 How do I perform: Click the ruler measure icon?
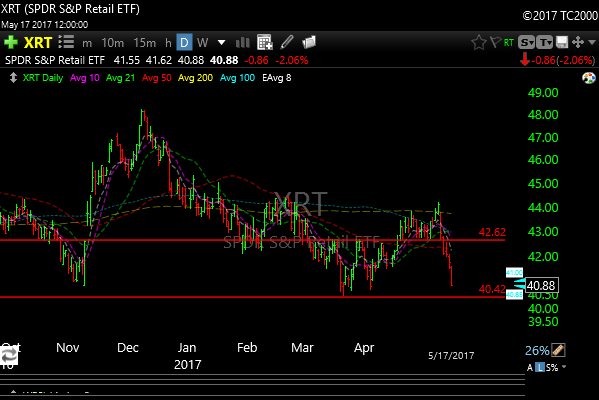(558, 350)
